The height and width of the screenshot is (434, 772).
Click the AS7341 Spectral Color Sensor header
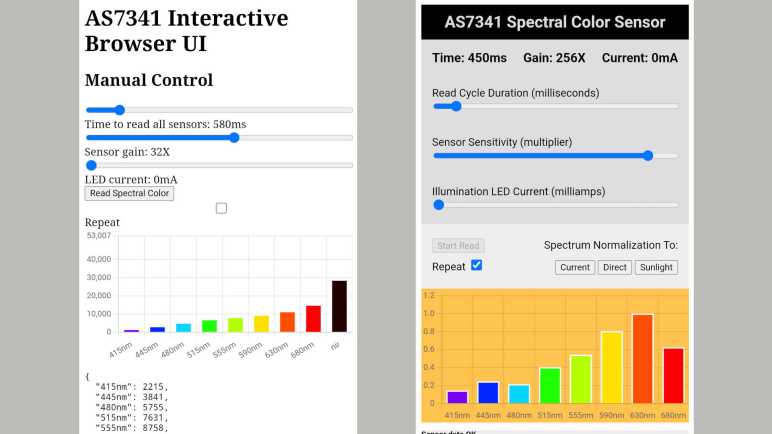coord(555,22)
